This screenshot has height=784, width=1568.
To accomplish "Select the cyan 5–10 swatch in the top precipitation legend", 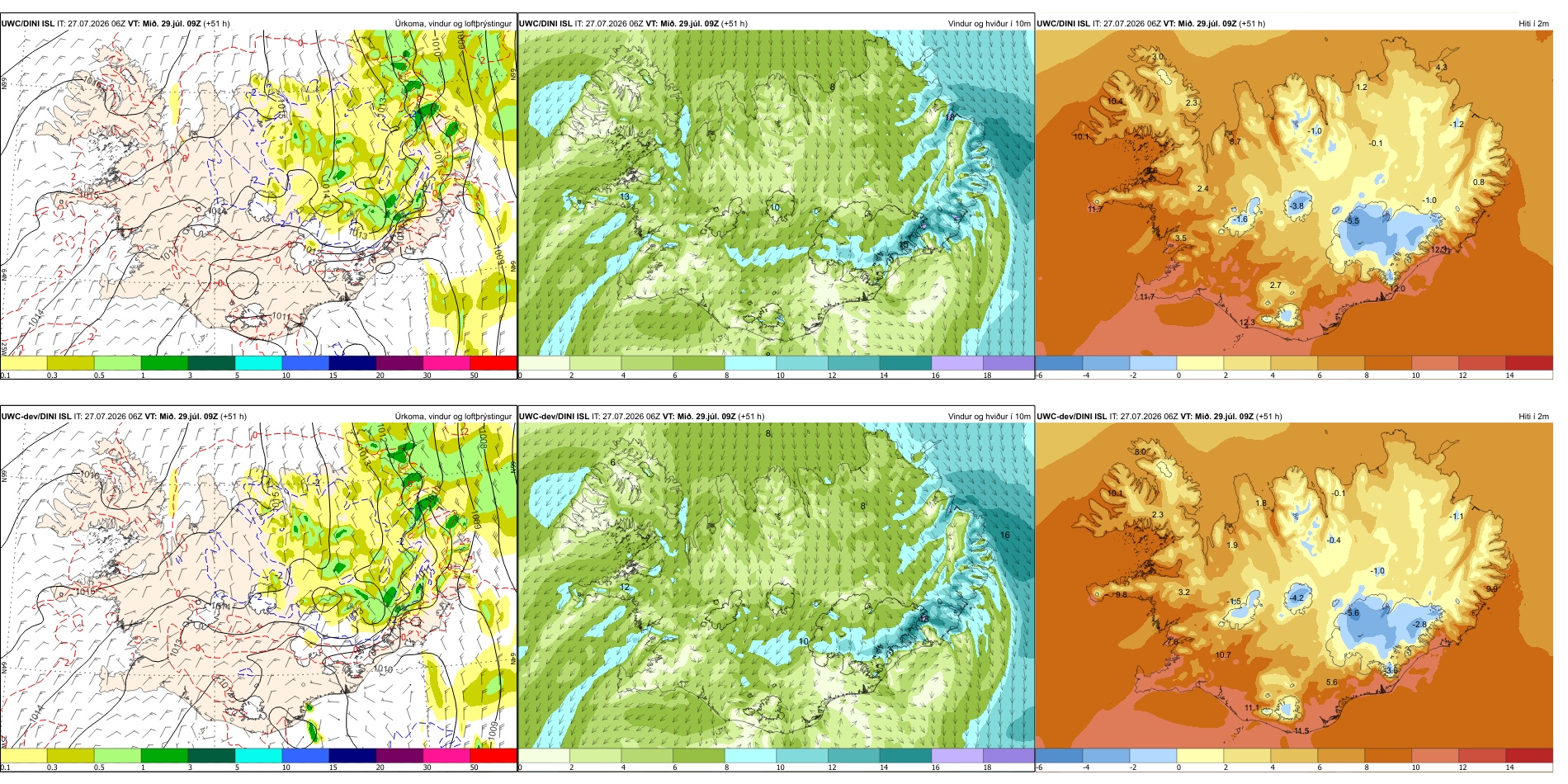I will tap(258, 362).
